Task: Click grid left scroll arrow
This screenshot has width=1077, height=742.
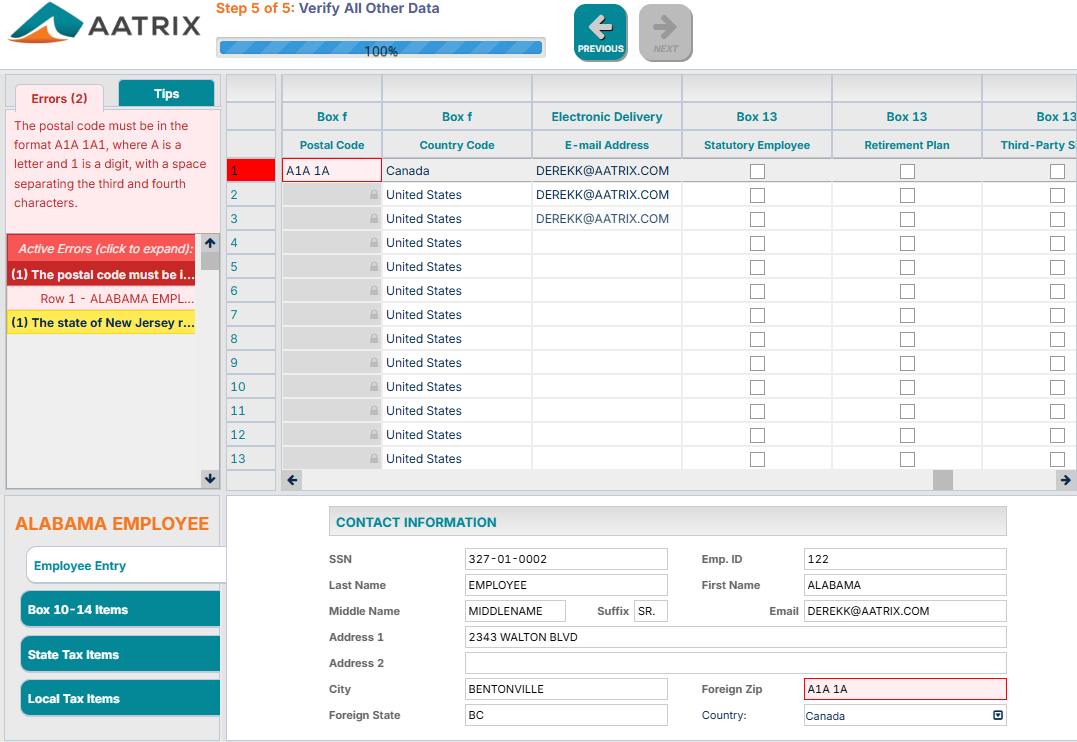Action: tap(293, 480)
